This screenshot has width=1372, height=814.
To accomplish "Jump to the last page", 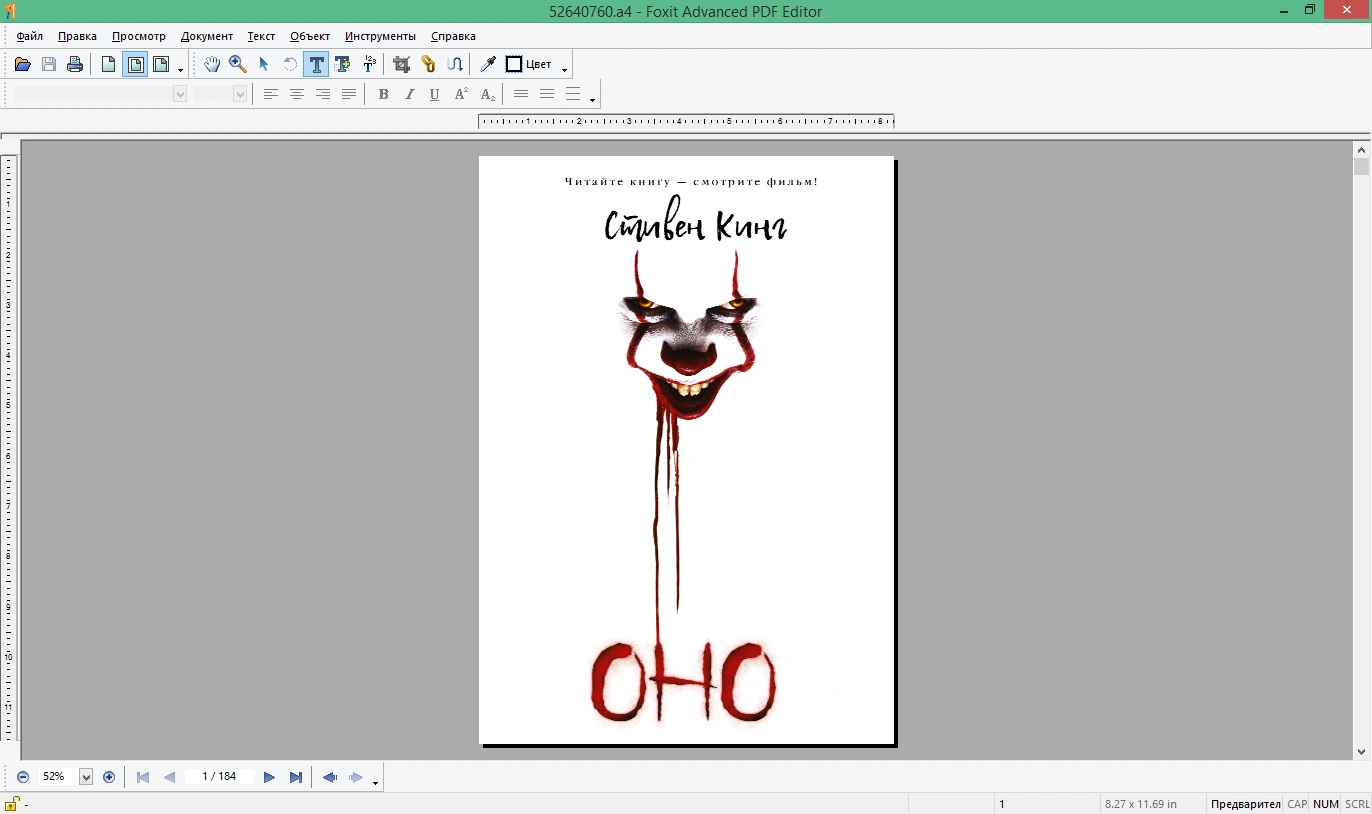I will pos(296,777).
